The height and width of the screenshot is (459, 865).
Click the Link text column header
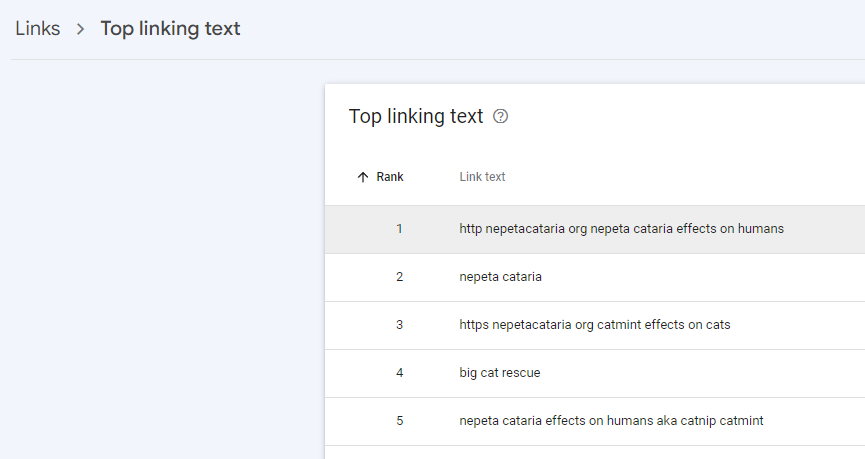(482, 177)
